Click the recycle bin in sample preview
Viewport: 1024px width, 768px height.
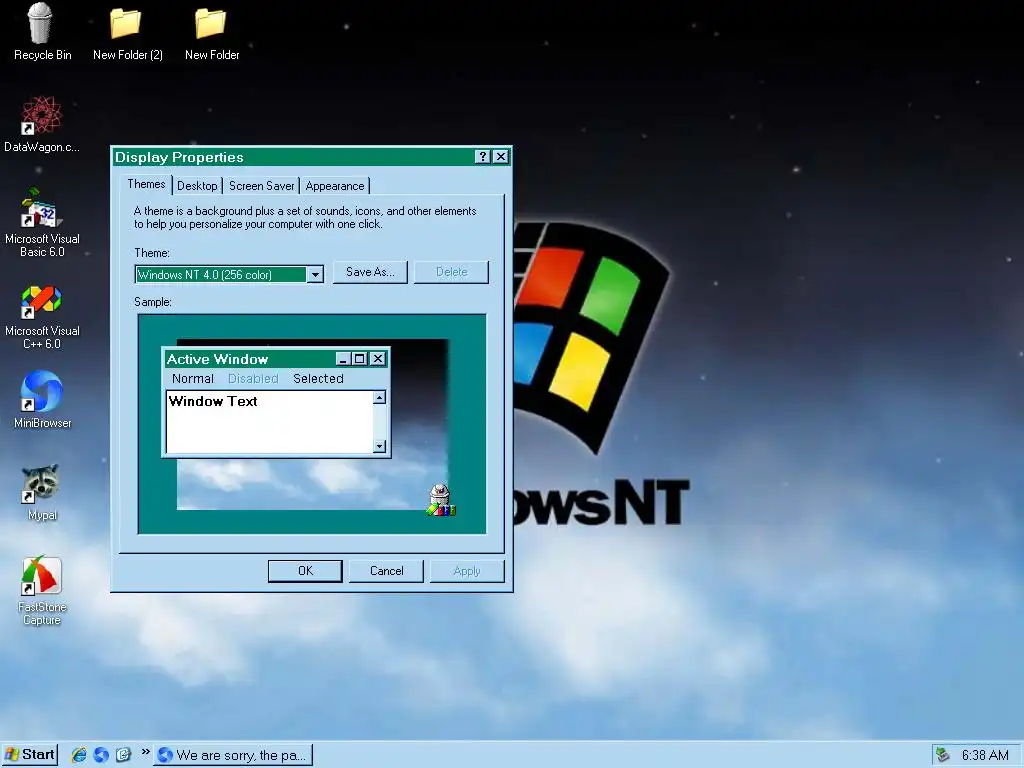[x=441, y=500]
